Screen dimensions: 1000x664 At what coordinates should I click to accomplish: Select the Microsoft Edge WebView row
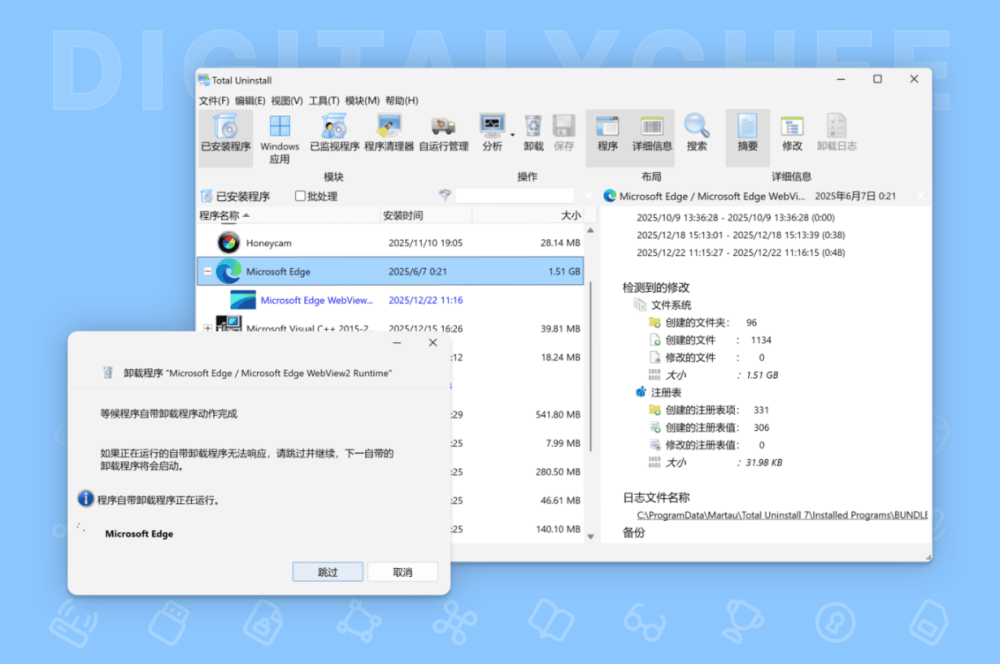coord(390,300)
